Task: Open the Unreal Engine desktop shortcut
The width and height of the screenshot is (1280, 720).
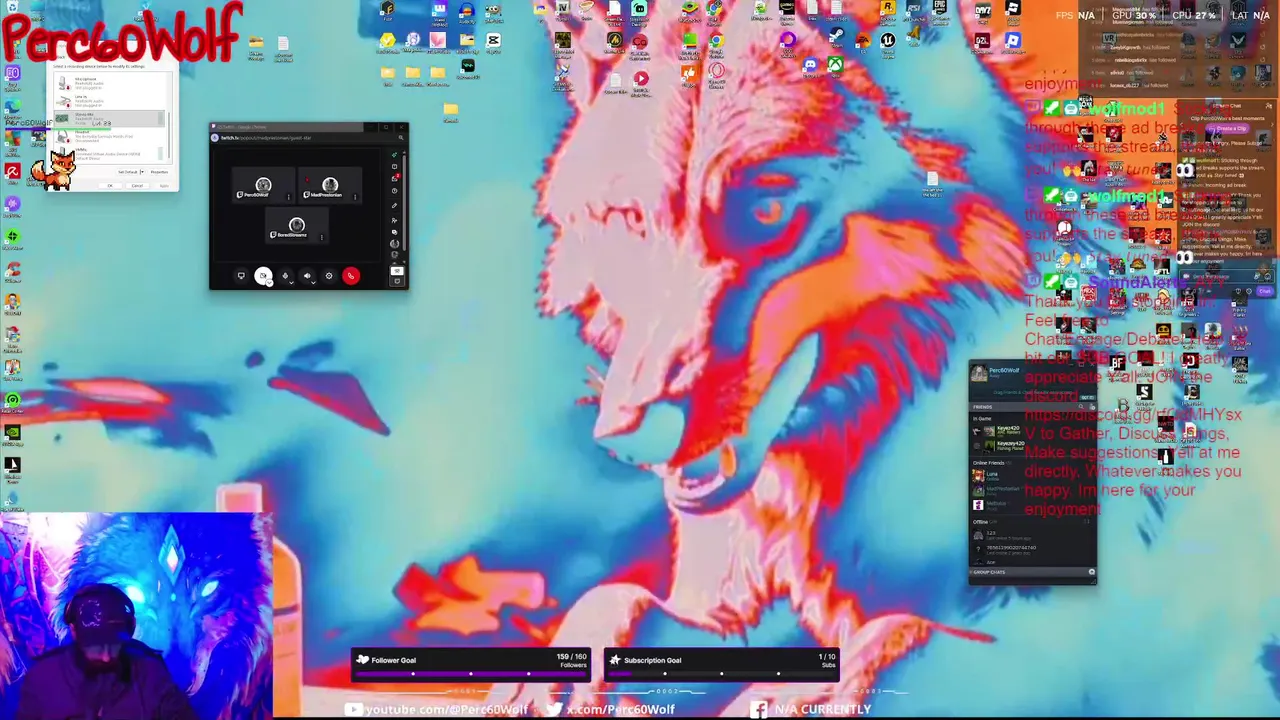Action: pyautogui.click(x=888, y=42)
